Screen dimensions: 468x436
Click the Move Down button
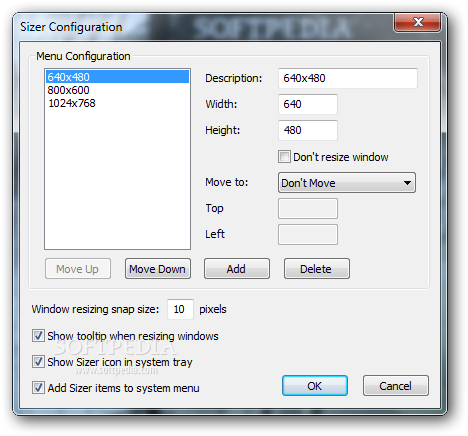[158, 269]
